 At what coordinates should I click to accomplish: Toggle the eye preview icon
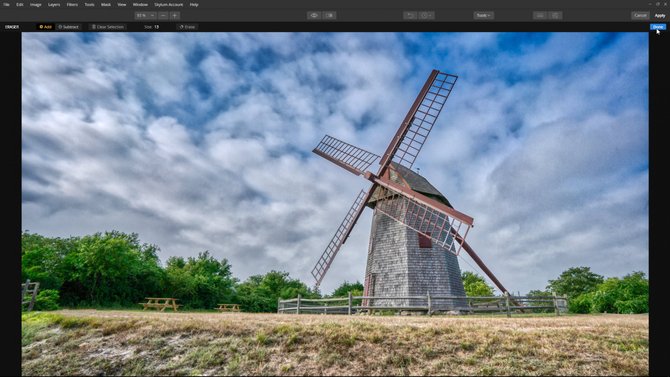click(314, 15)
